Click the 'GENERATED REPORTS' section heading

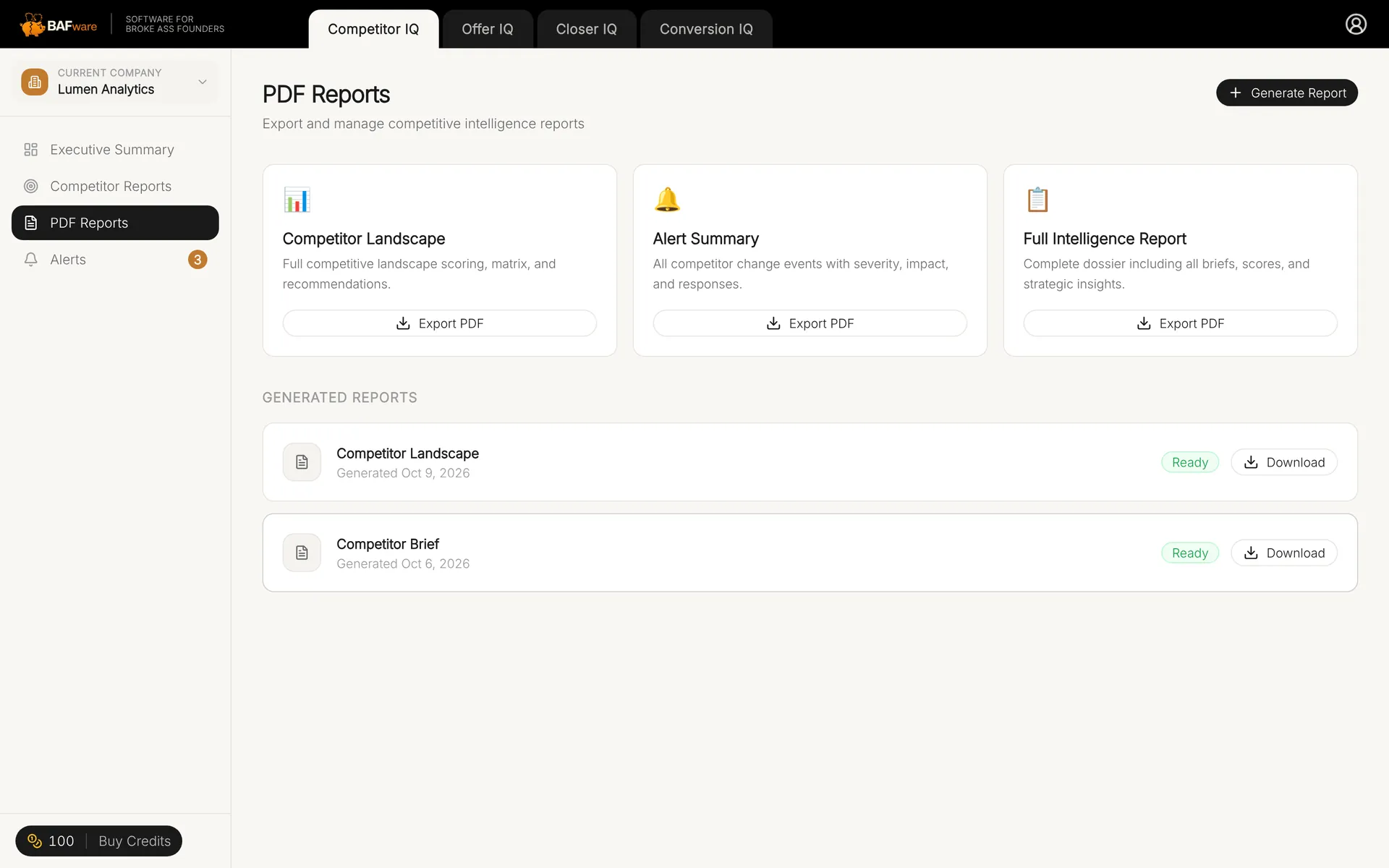click(x=339, y=397)
